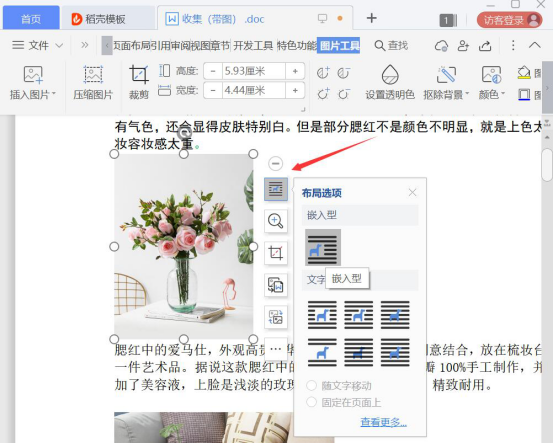Click the 查找 search button
This screenshot has height=444, width=554.
(391, 45)
